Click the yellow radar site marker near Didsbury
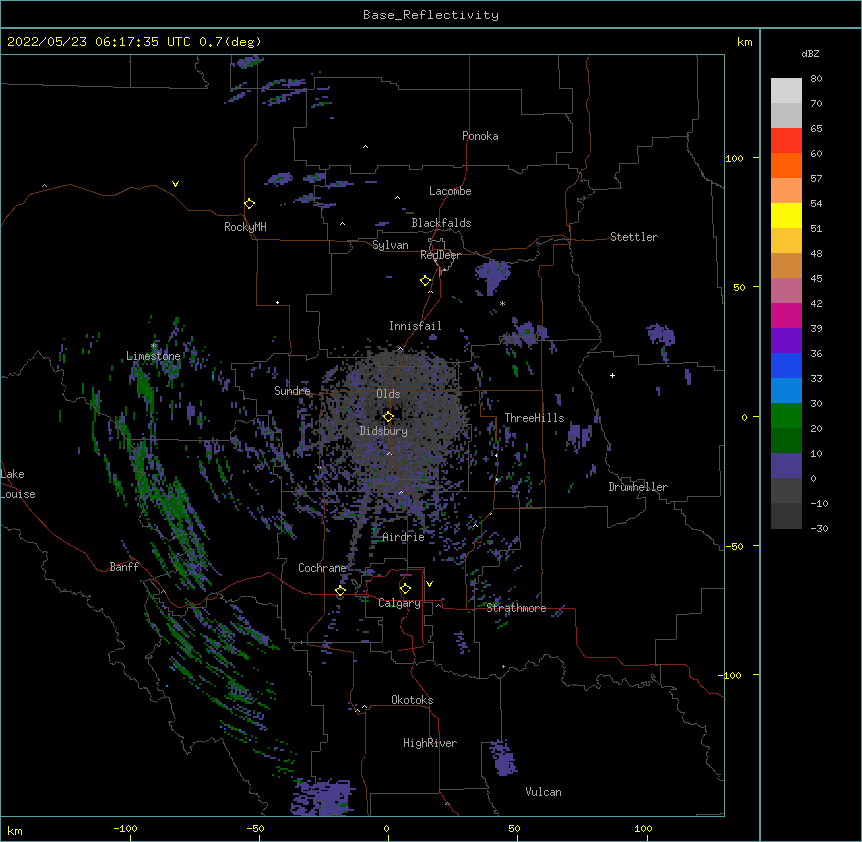 point(388,417)
